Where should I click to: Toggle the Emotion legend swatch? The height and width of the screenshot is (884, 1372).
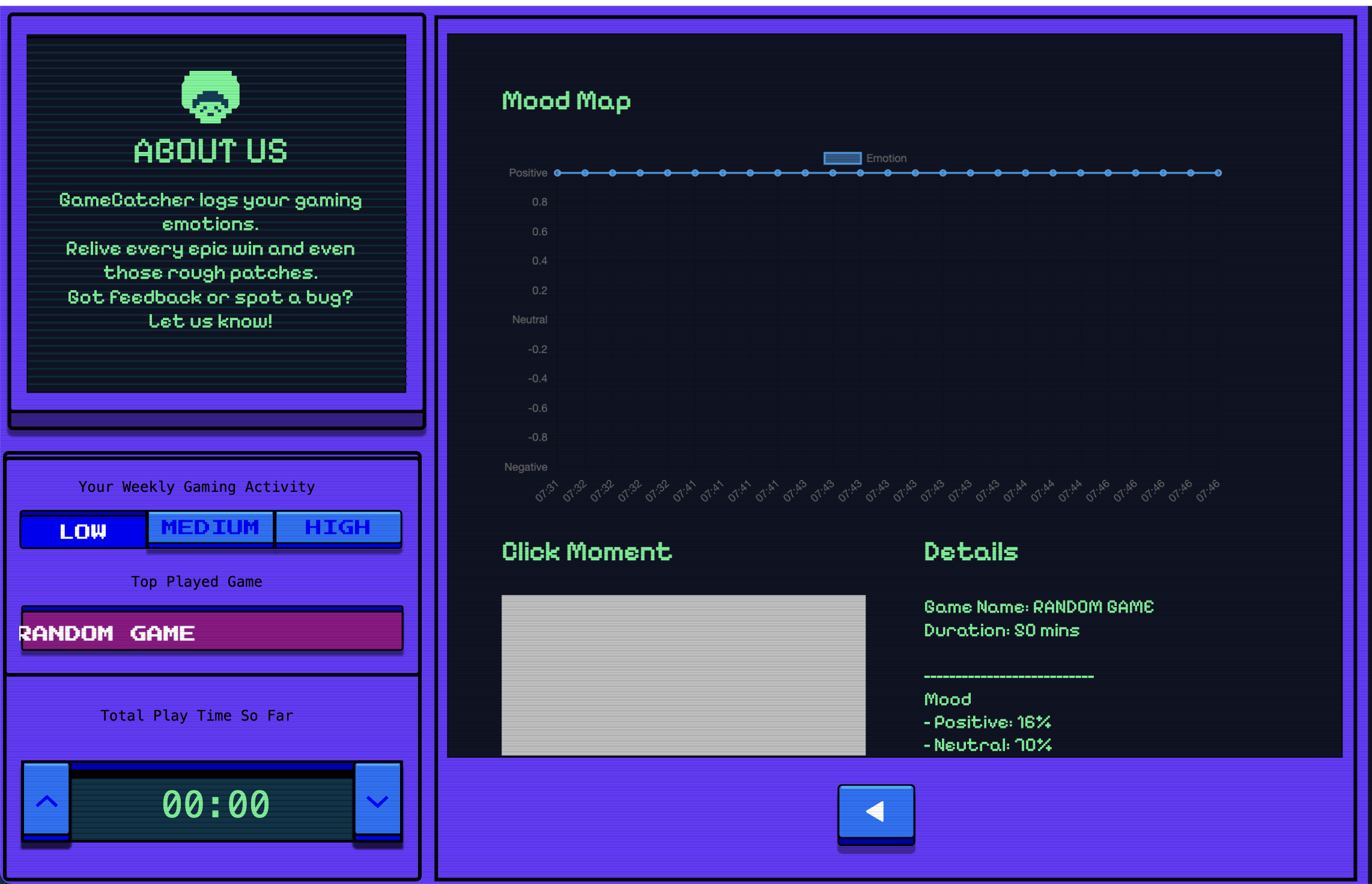click(842, 158)
